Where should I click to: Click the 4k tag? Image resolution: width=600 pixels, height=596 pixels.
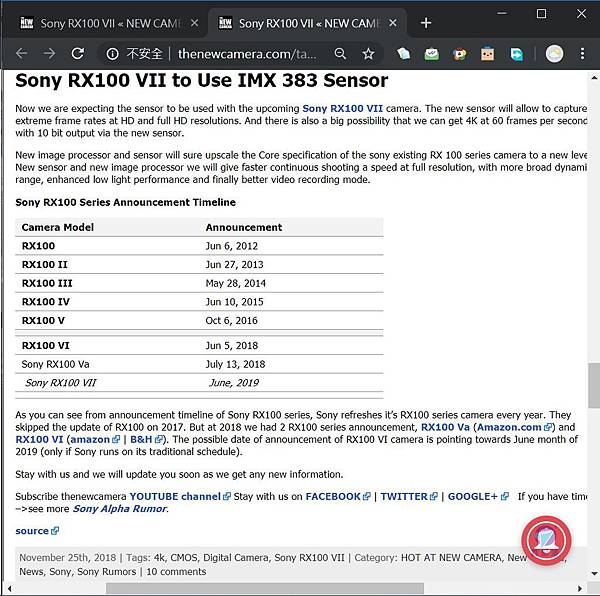point(160,557)
